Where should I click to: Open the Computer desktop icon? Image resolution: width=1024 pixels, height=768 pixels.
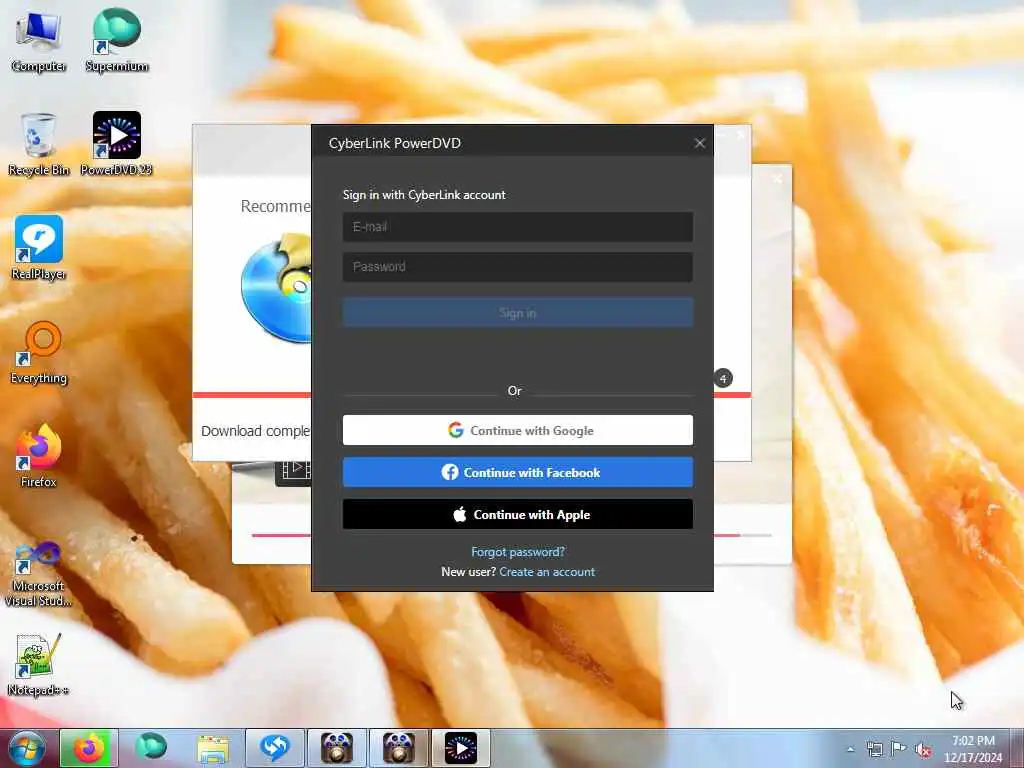tap(38, 40)
